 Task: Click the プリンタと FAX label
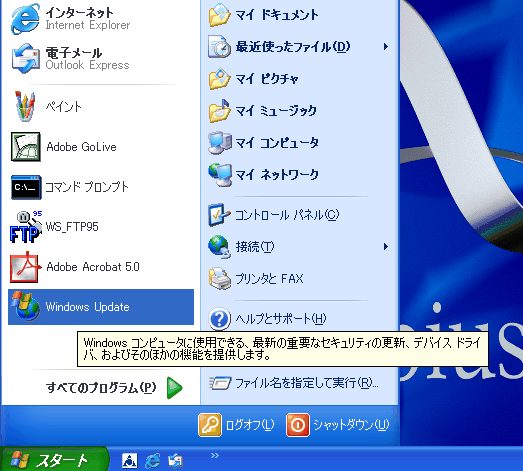(270, 279)
